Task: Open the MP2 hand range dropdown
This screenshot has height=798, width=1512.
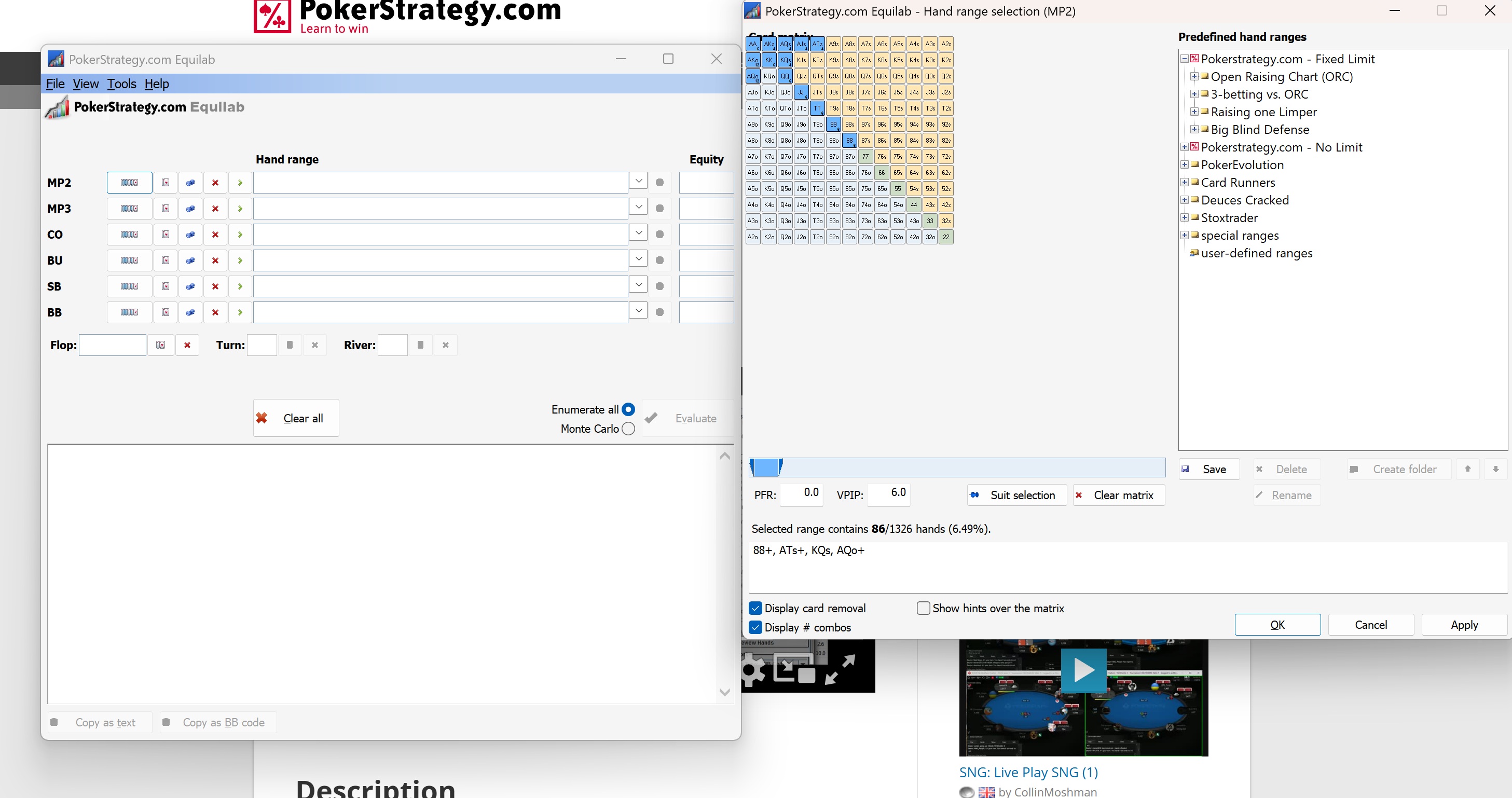Action: (x=638, y=181)
